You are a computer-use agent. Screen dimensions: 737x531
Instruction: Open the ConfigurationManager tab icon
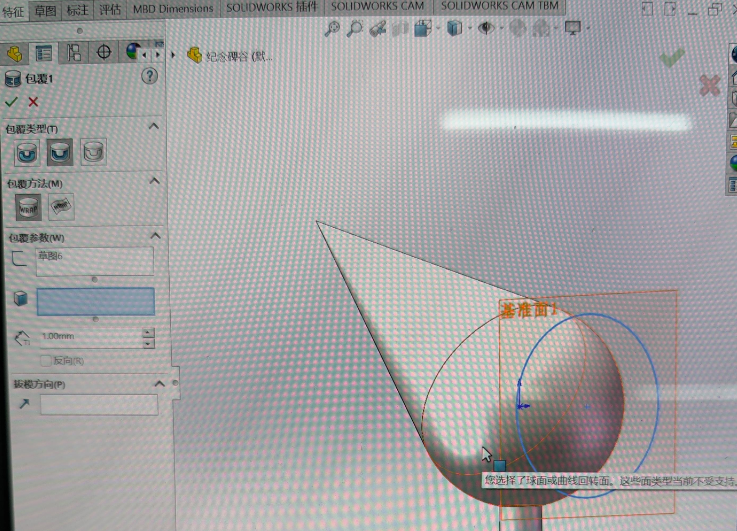click(74, 53)
